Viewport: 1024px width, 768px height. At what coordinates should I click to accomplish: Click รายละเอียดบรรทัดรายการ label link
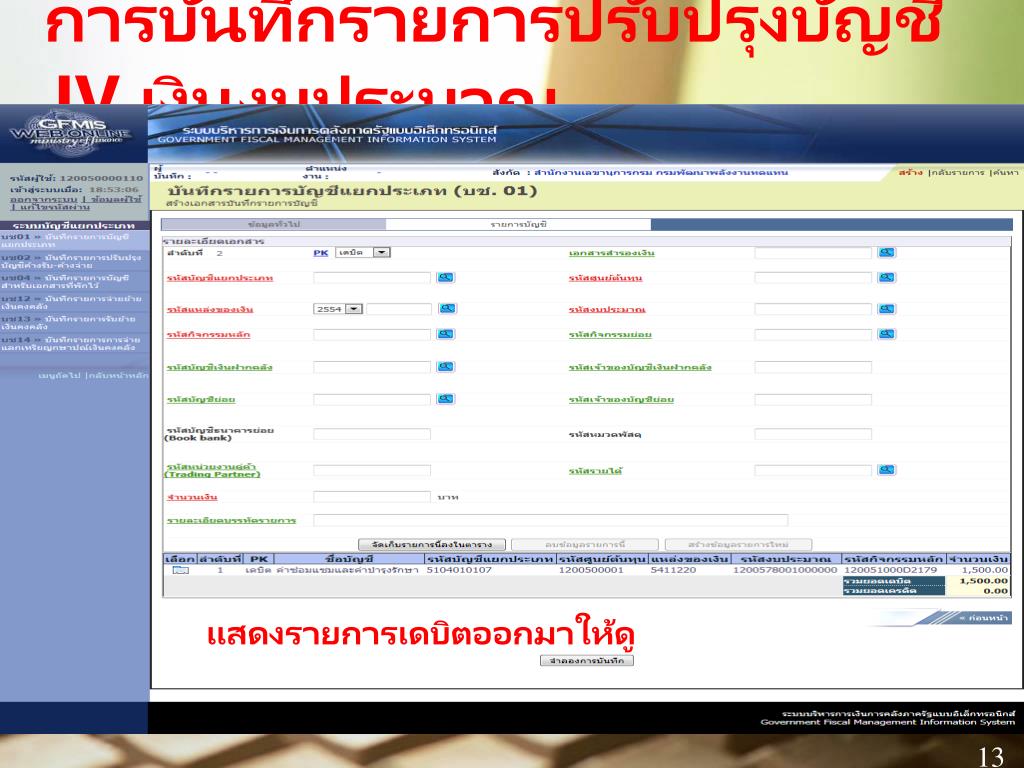(231, 520)
